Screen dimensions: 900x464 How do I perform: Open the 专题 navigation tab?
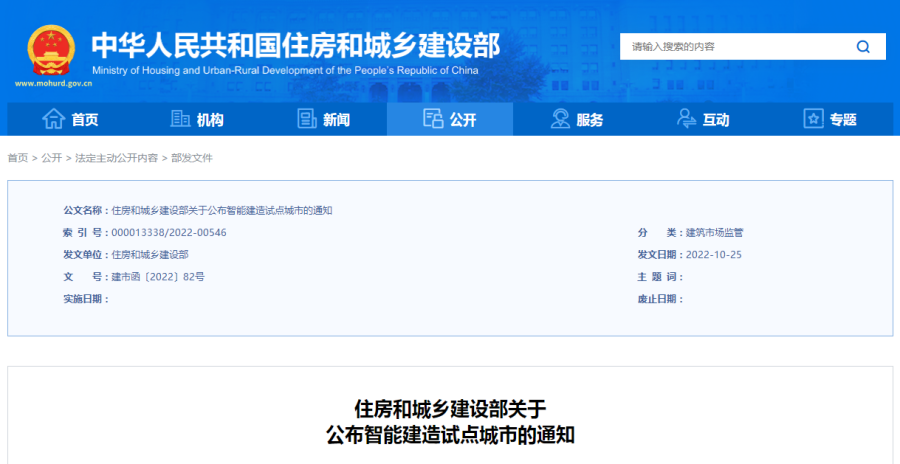click(829, 119)
